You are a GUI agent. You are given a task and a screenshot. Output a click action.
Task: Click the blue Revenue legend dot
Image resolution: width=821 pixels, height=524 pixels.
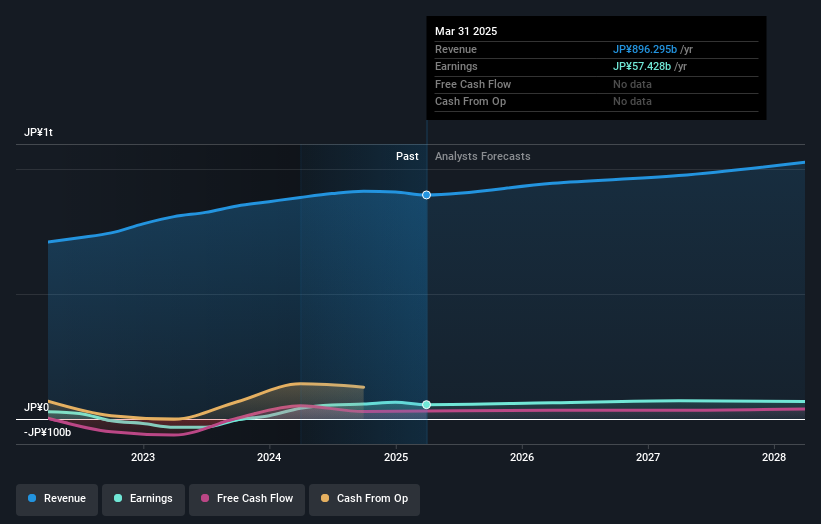[x=32, y=498]
